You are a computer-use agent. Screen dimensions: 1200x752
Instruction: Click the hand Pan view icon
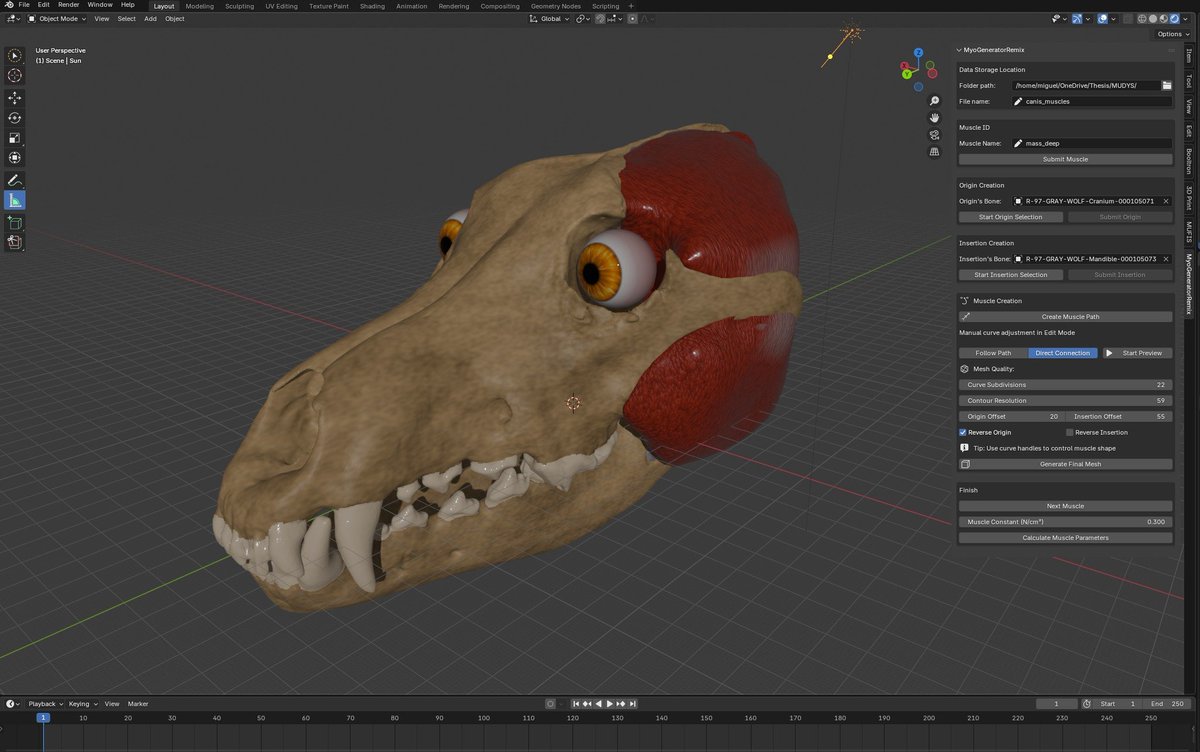click(934, 118)
